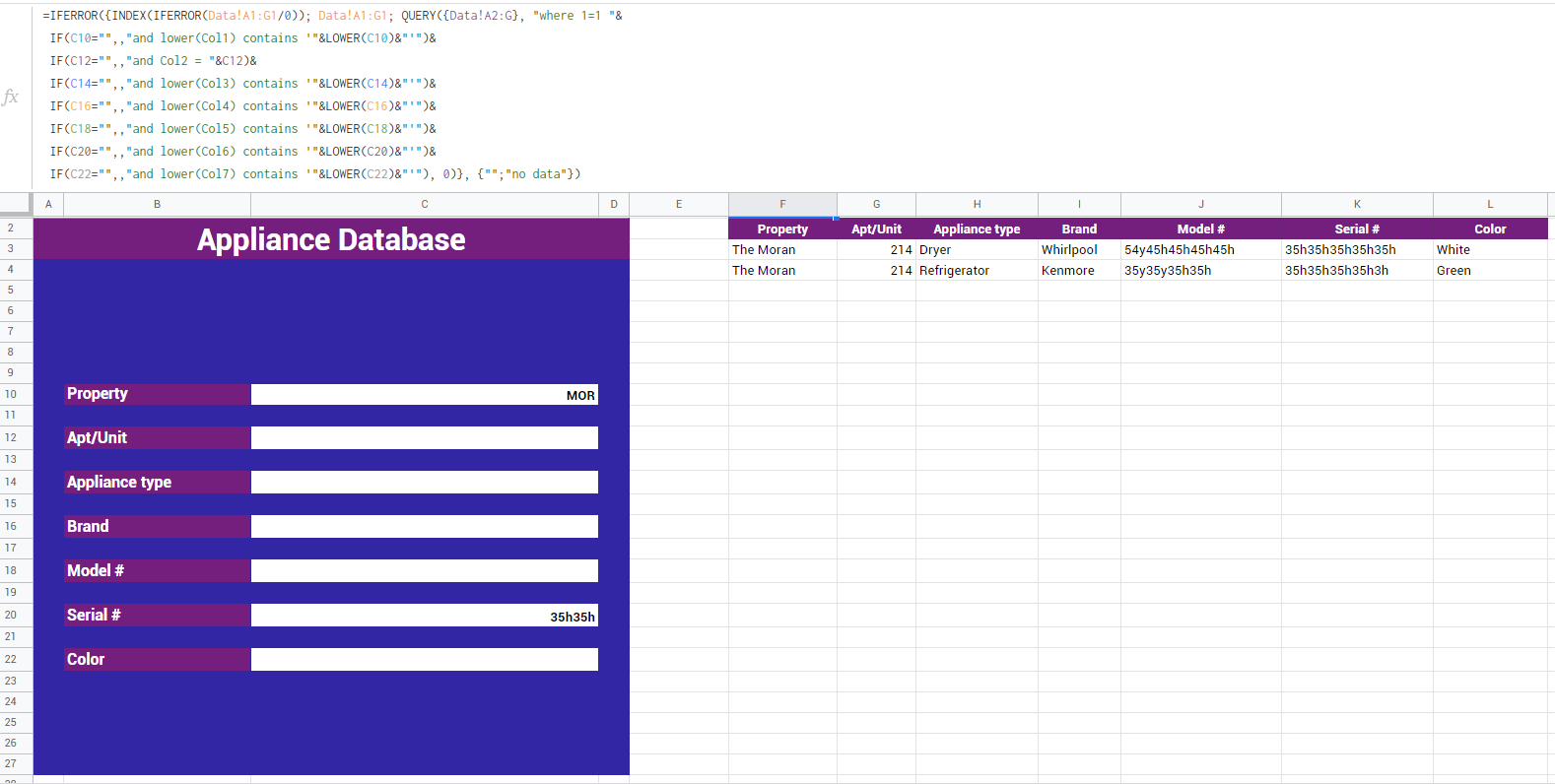Click the 35h35h35h35h3h serial cell

coord(1357,270)
